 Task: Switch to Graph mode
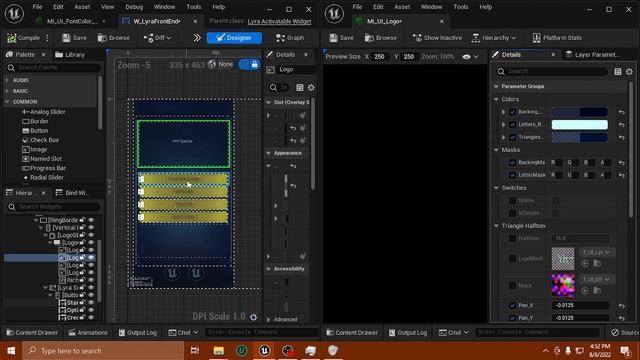290,38
